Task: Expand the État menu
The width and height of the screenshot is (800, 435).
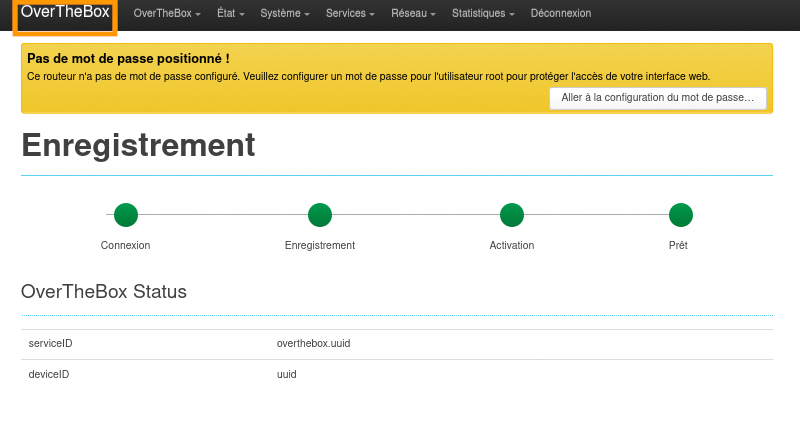Action: coord(232,14)
